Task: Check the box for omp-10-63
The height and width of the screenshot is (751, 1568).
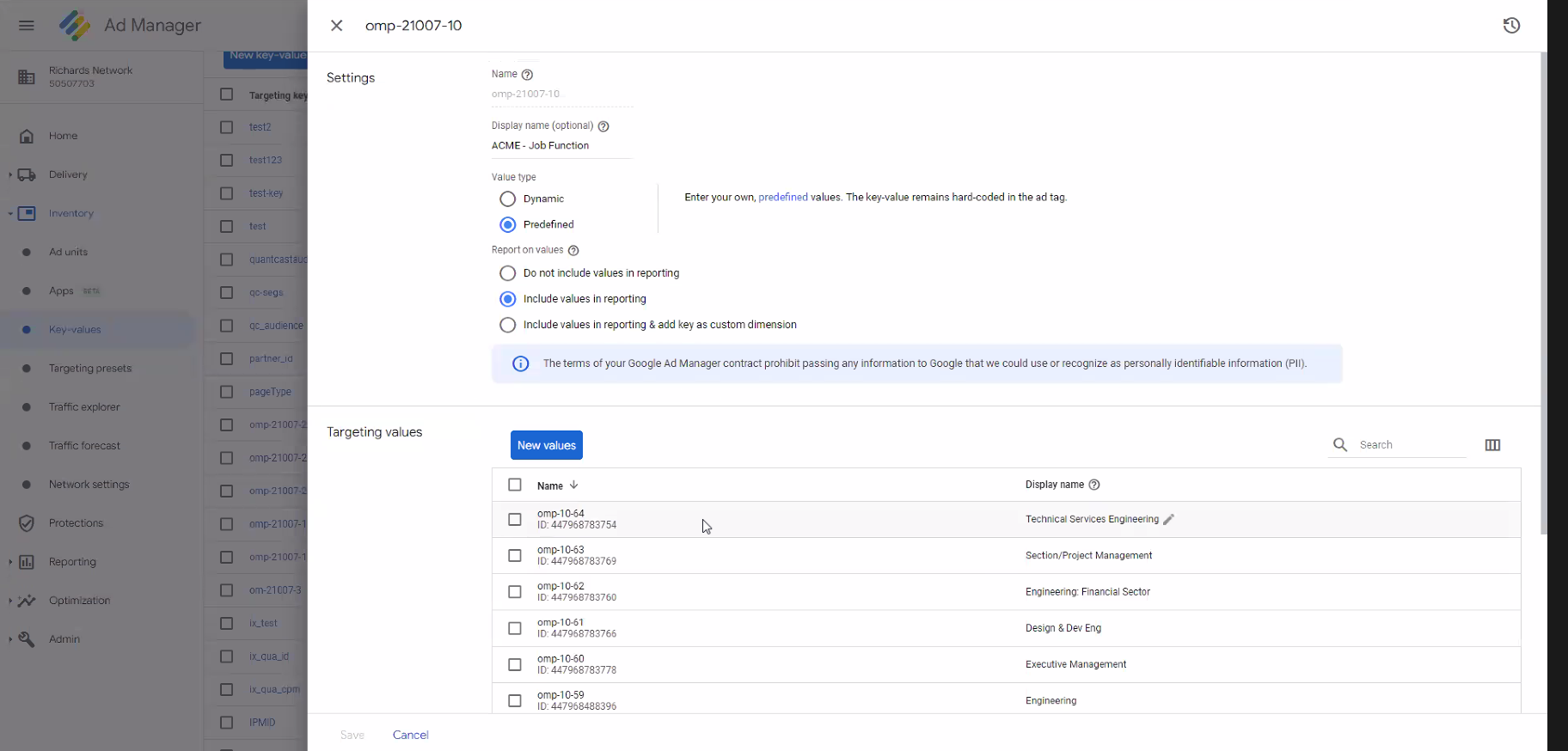Action: click(x=515, y=556)
